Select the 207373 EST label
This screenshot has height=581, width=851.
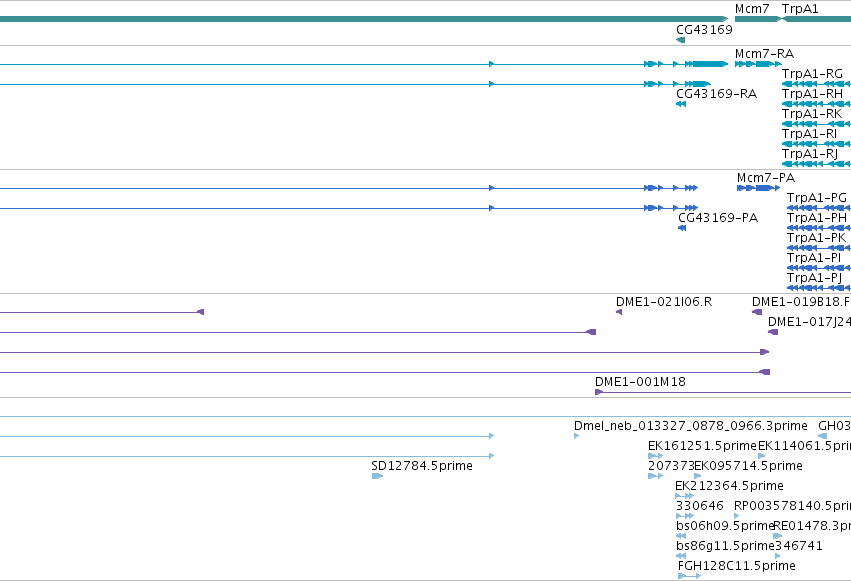[671, 467]
